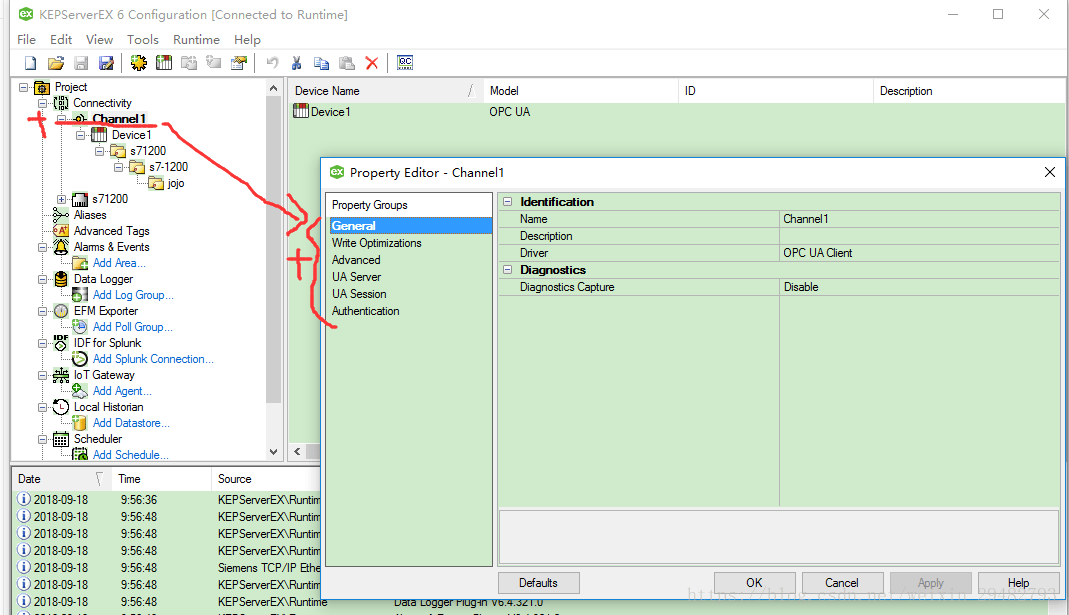Click the Add Datastore link

coord(131,423)
